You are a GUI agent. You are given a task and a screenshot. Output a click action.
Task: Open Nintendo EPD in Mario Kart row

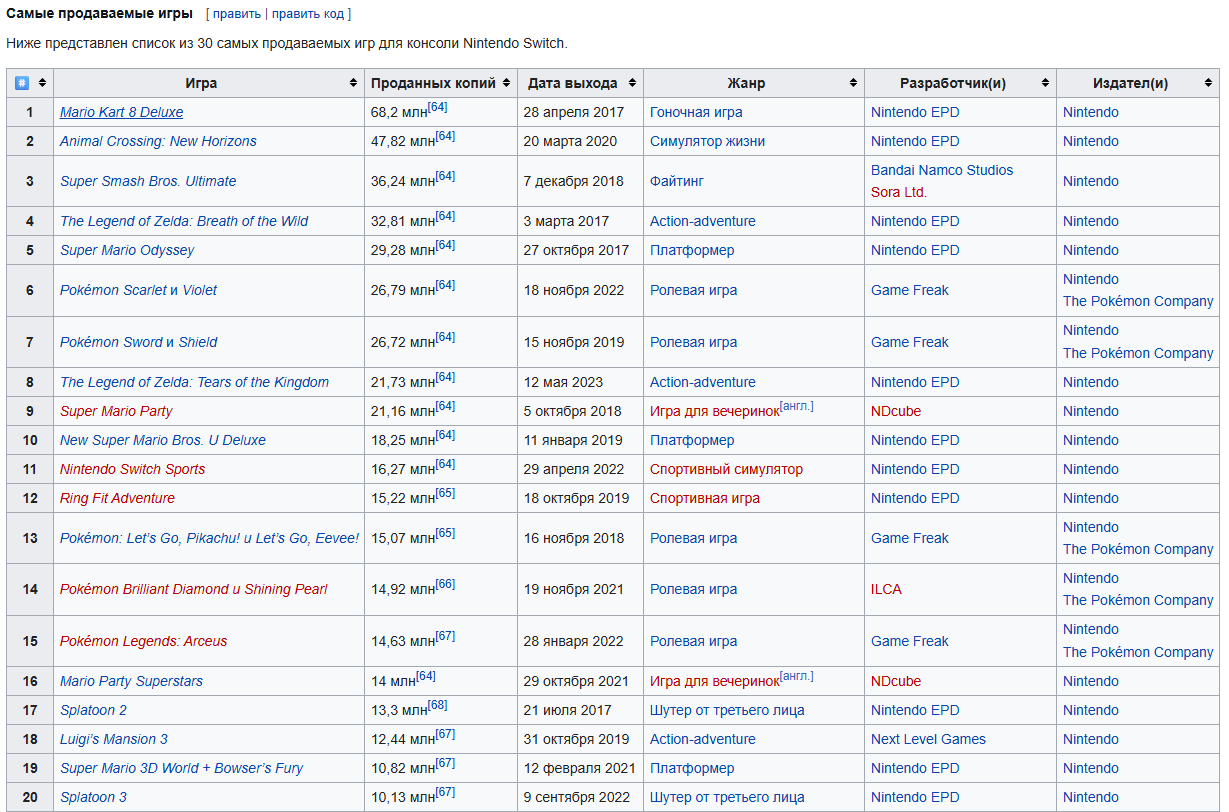point(915,112)
